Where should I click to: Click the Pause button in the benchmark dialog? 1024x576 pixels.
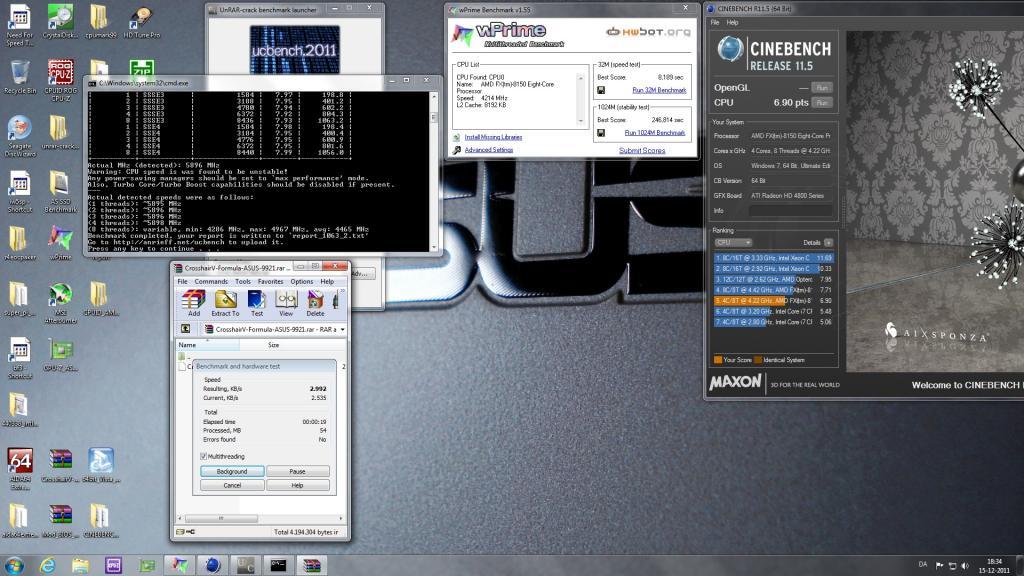pos(297,471)
